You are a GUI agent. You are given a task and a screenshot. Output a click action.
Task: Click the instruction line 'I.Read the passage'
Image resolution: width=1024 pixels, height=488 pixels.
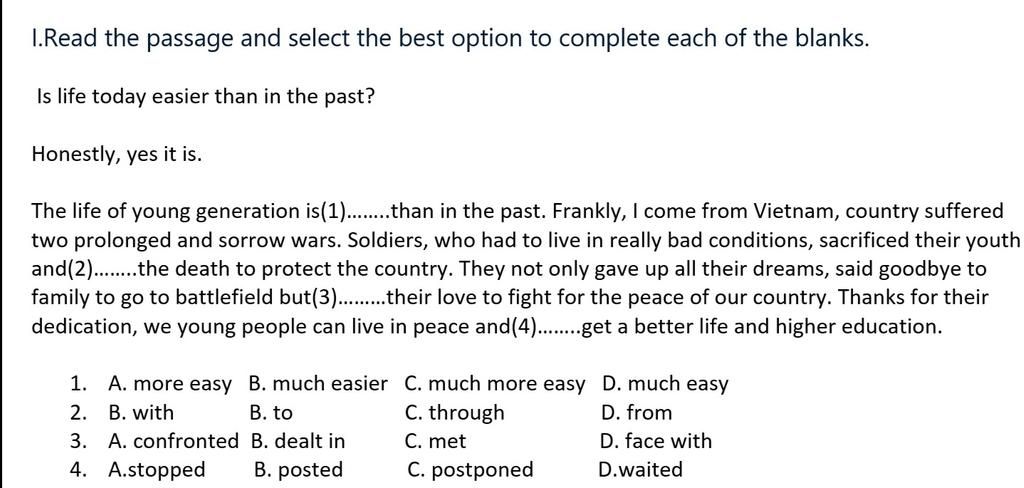[x=450, y=39]
